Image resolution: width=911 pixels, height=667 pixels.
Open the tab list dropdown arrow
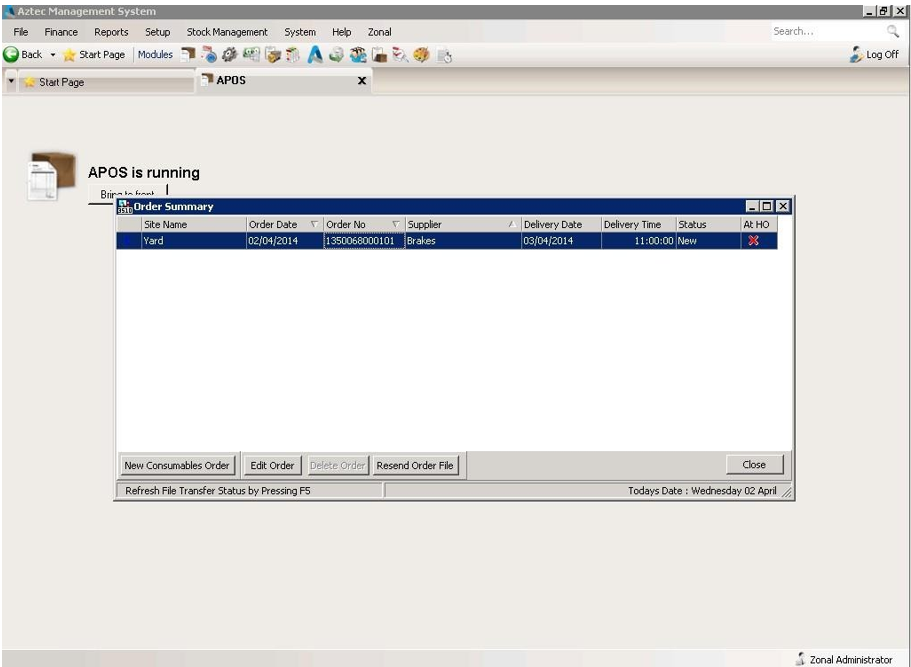[11, 82]
